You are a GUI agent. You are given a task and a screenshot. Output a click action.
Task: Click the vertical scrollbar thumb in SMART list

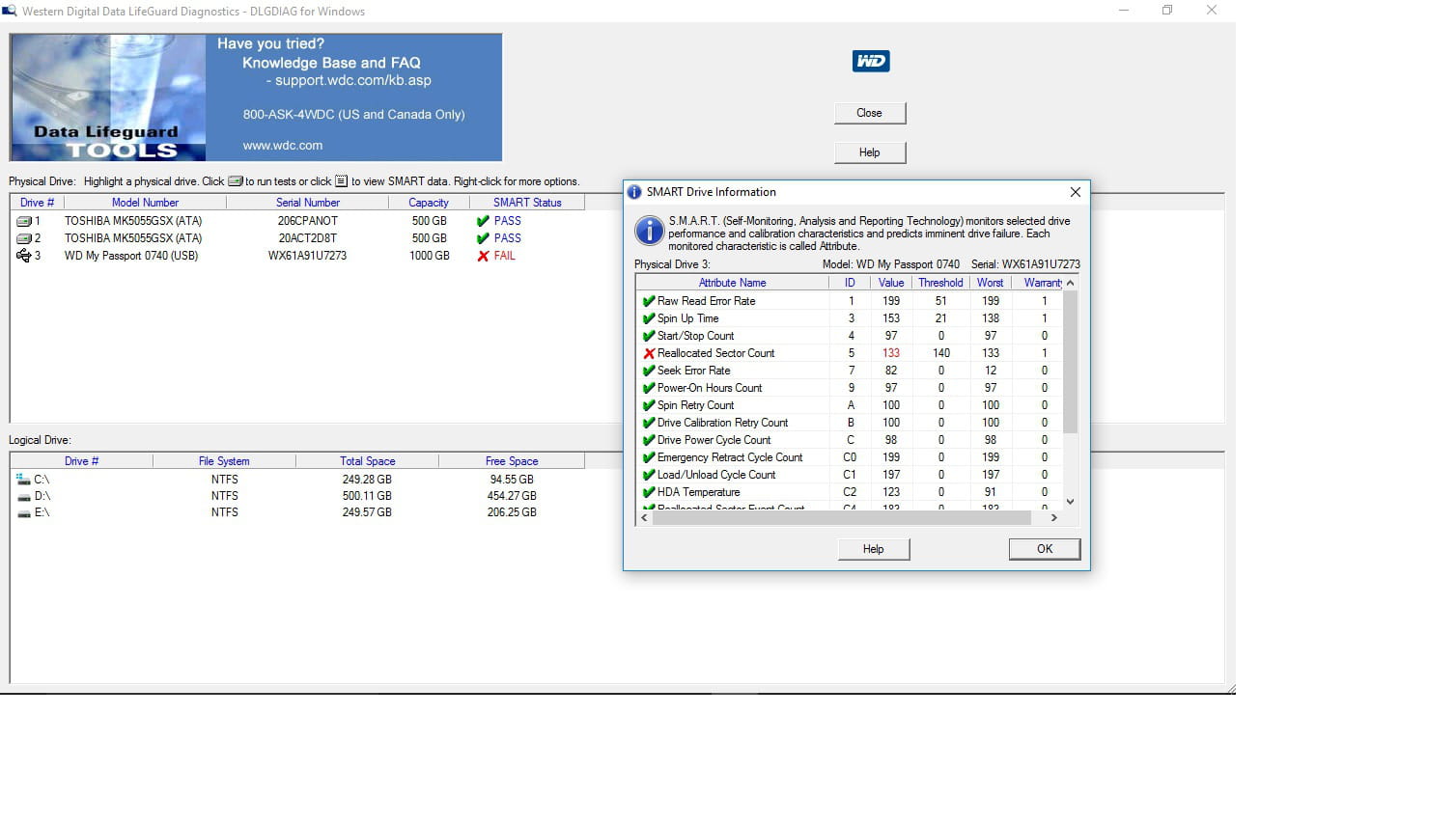click(1070, 361)
